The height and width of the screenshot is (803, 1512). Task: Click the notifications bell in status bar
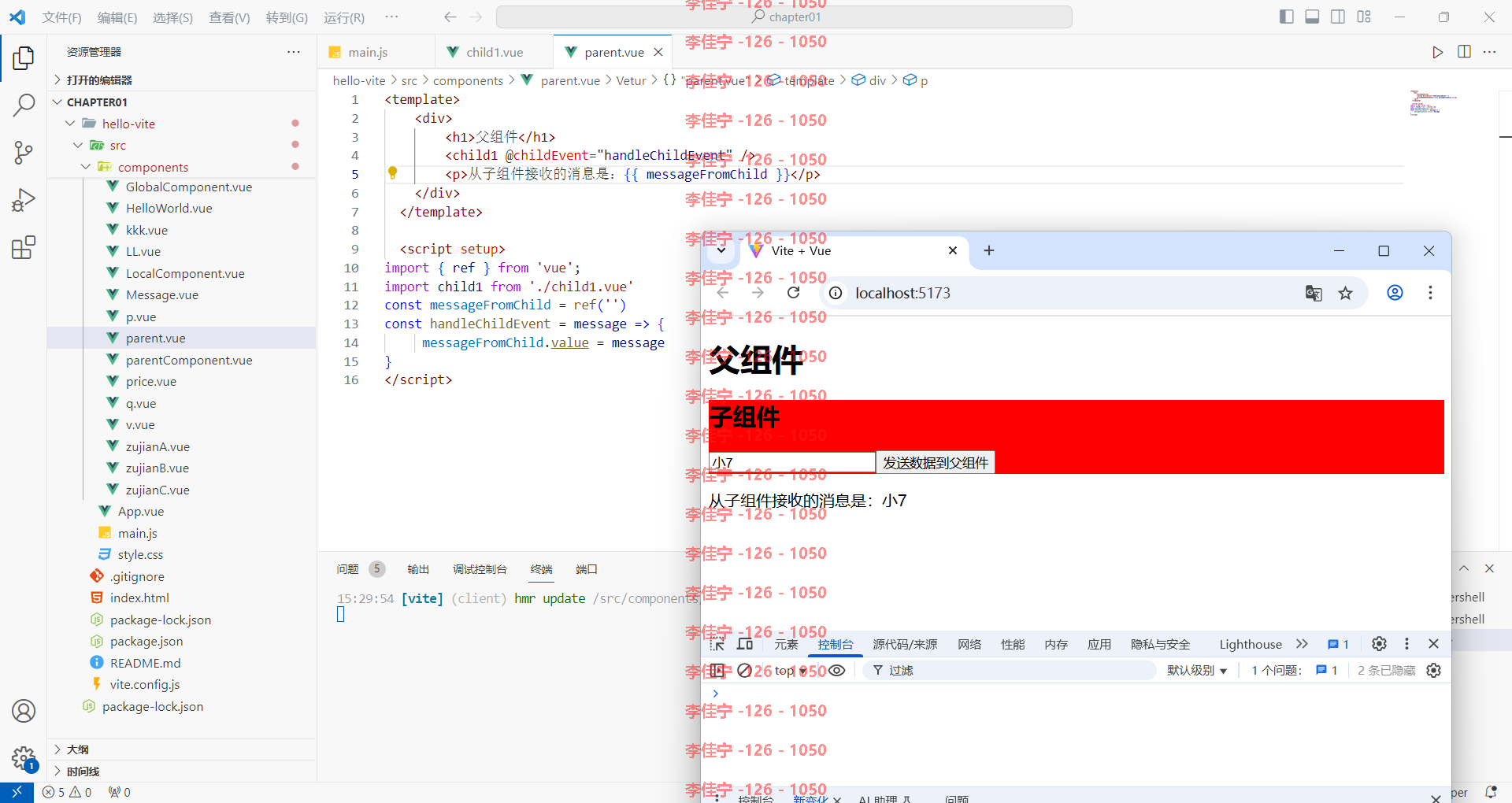coord(1491,792)
